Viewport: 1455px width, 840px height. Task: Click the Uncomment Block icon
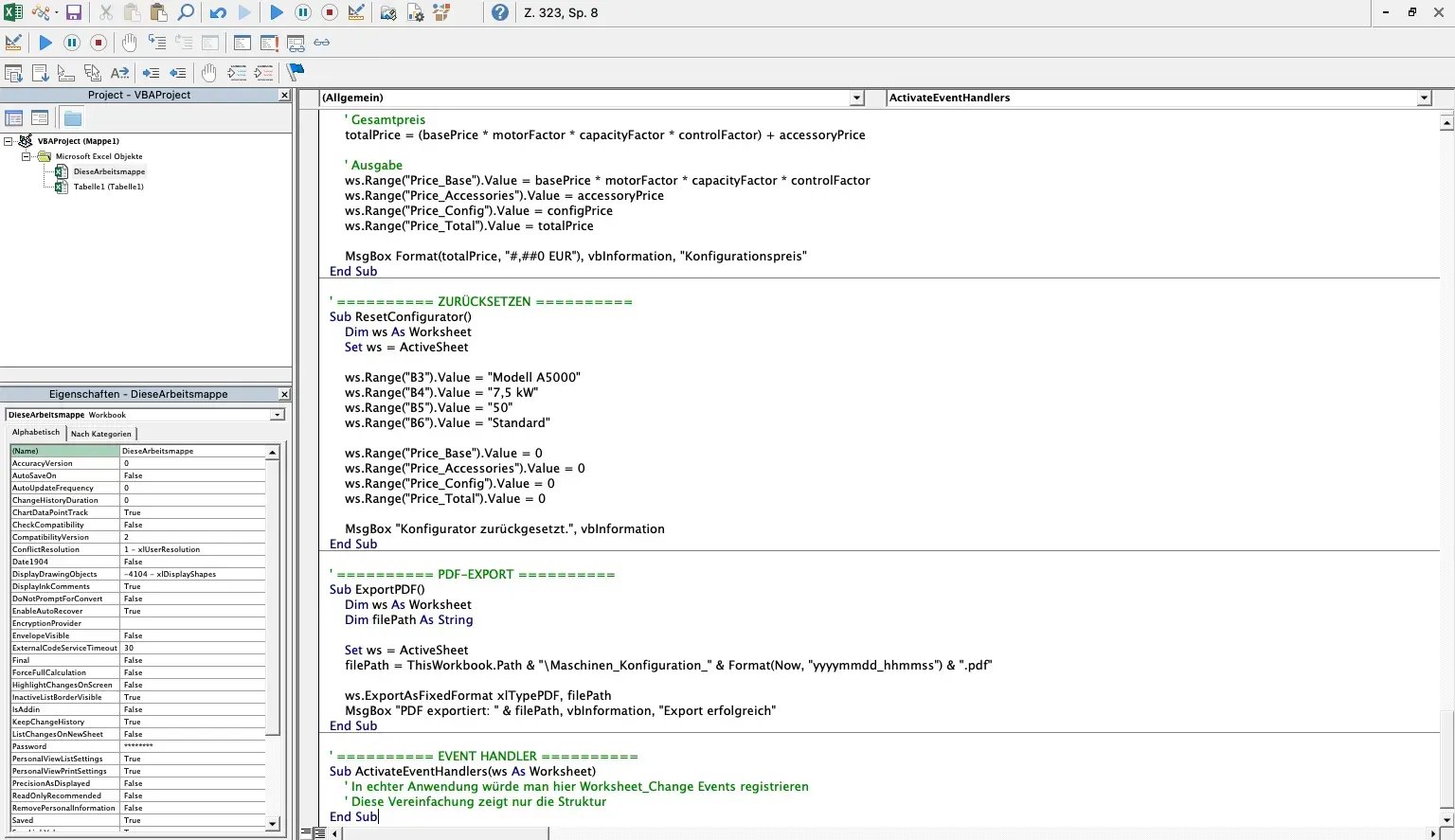(x=264, y=73)
